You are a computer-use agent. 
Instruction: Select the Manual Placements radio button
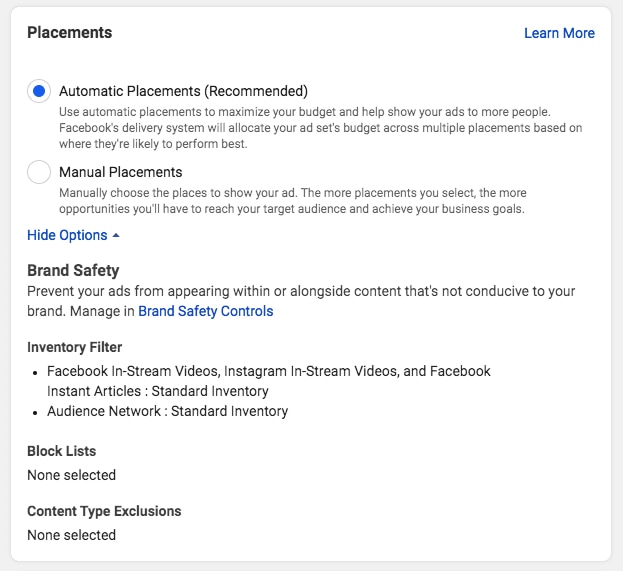[39, 172]
